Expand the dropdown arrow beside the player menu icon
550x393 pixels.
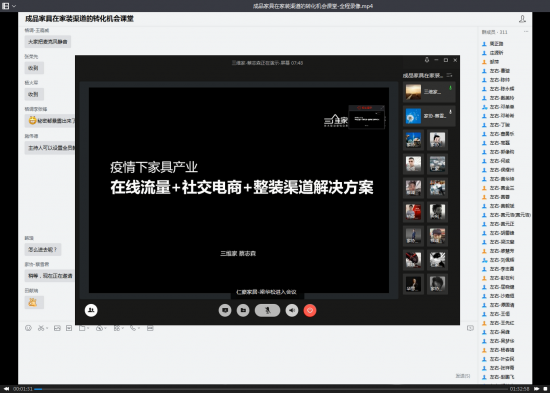click(14, 6)
